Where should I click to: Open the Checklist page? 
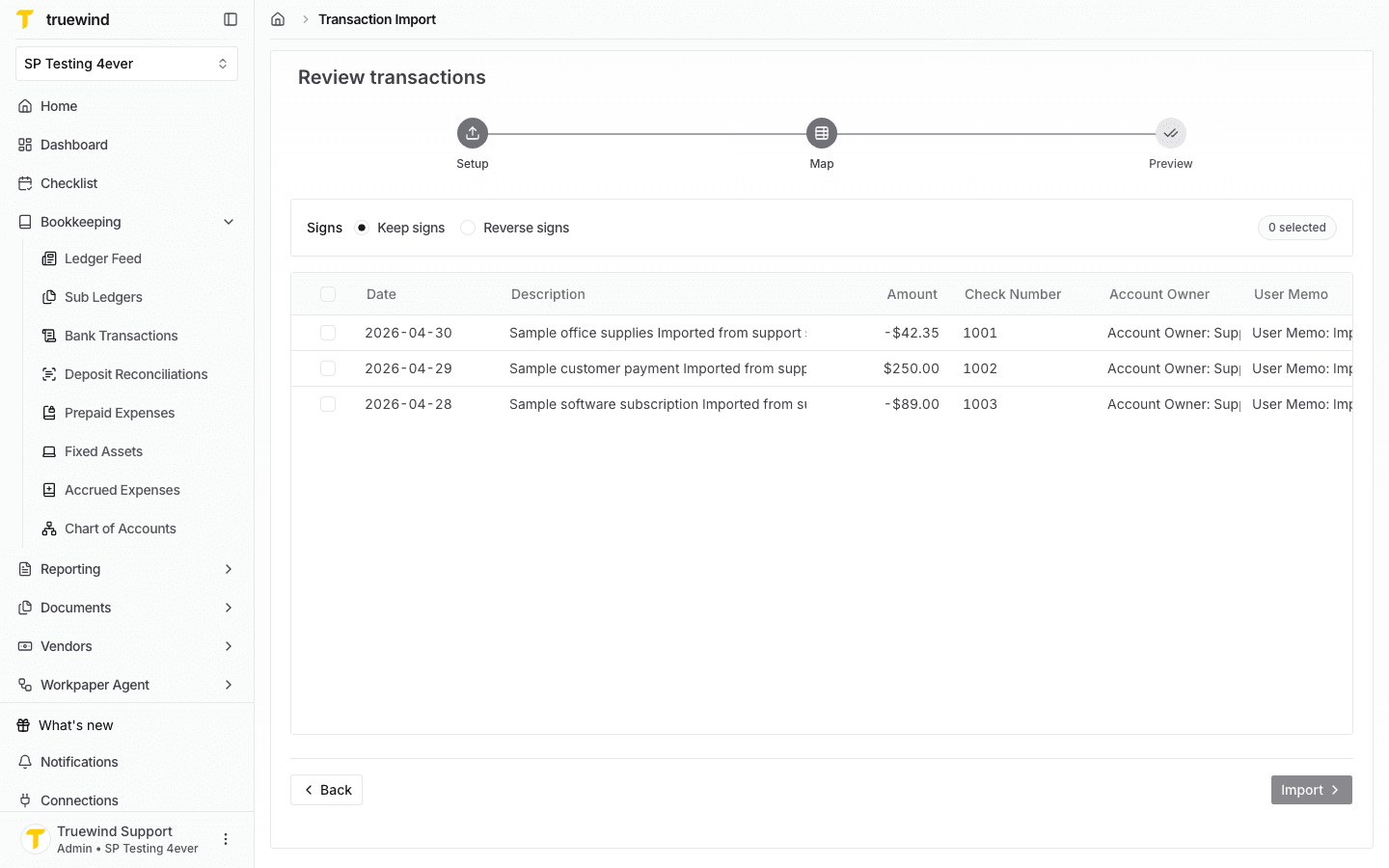coord(127,183)
